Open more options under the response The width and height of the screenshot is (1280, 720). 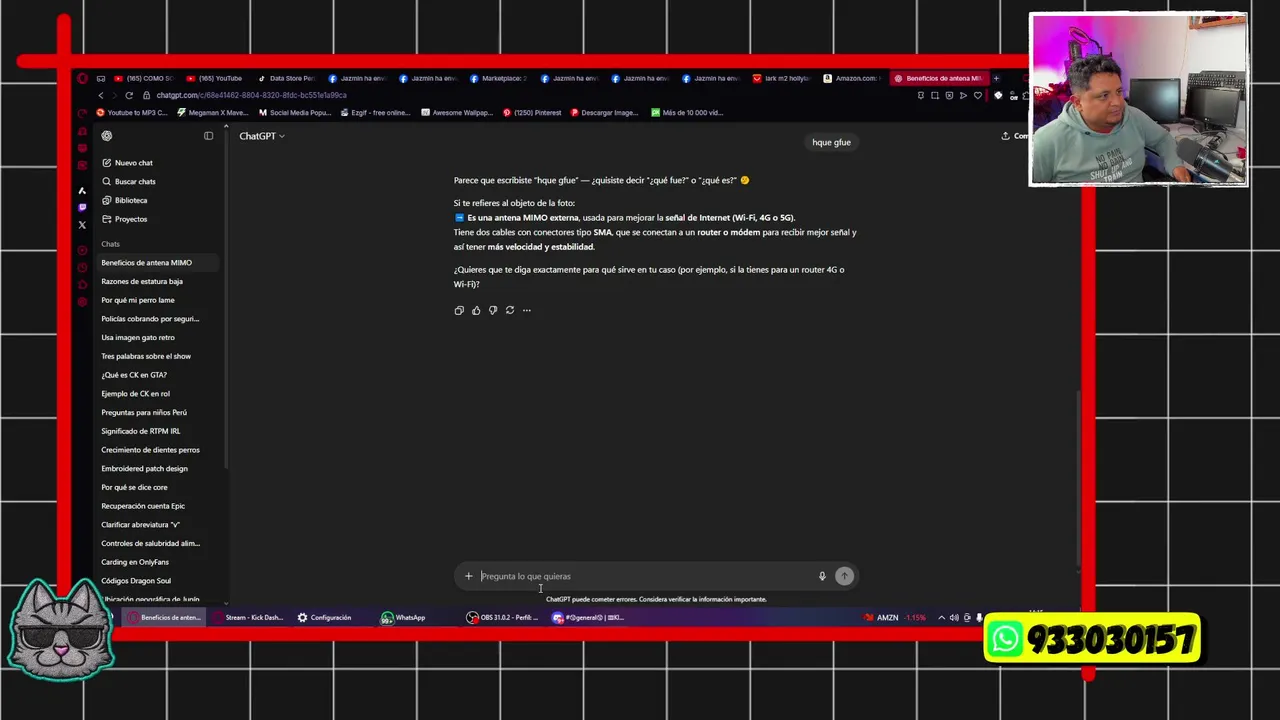click(x=527, y=310)
